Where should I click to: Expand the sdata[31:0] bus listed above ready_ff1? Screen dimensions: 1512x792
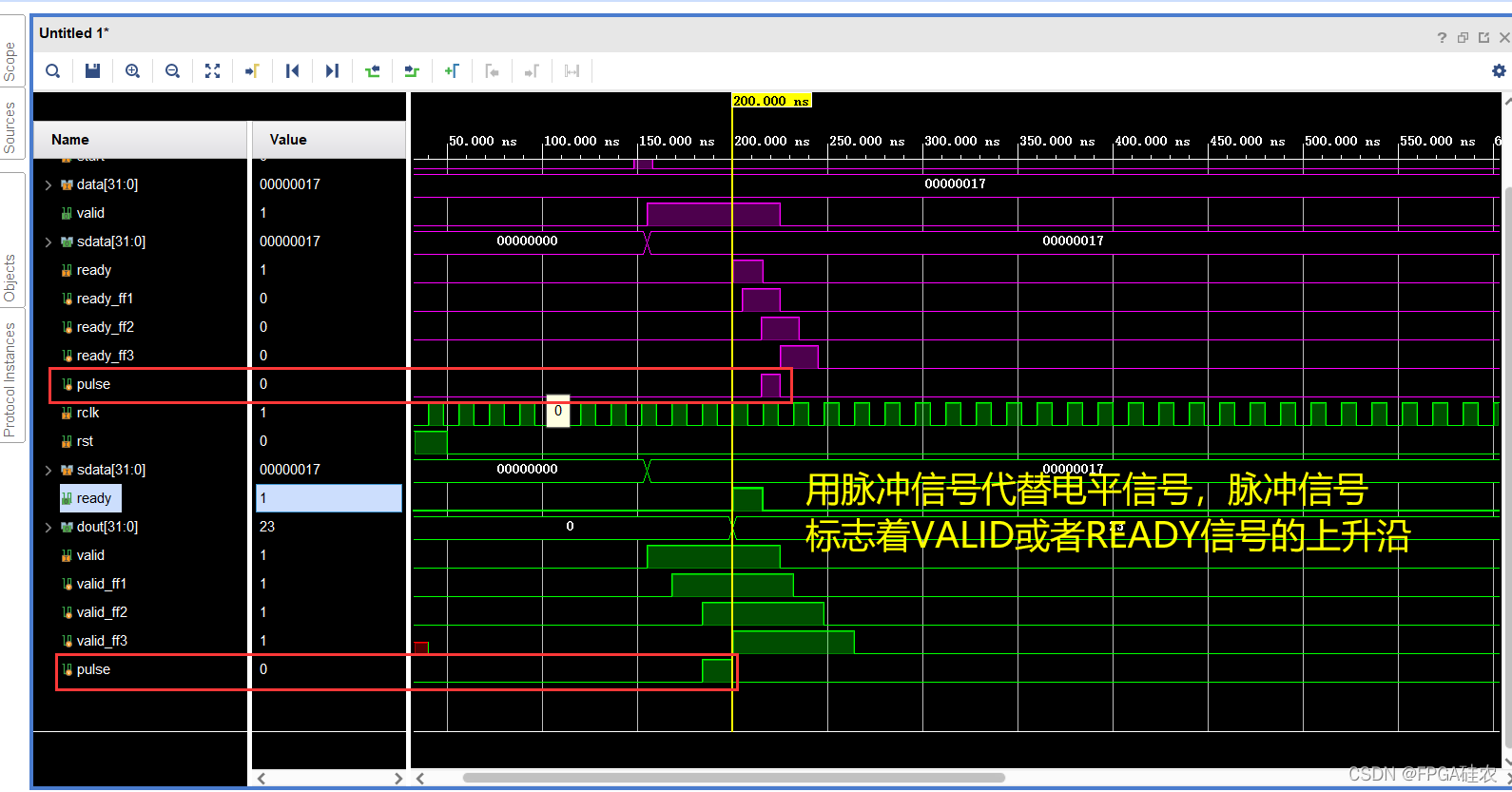point(48,241)
